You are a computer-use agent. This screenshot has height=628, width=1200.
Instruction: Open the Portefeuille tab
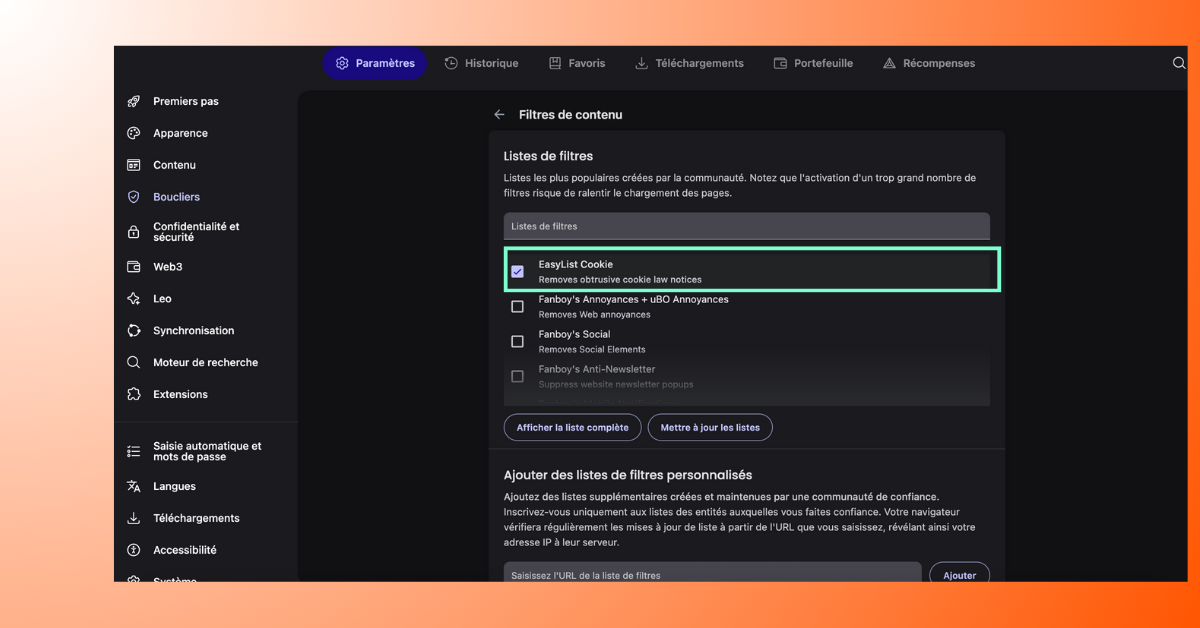tap(813, 63)
